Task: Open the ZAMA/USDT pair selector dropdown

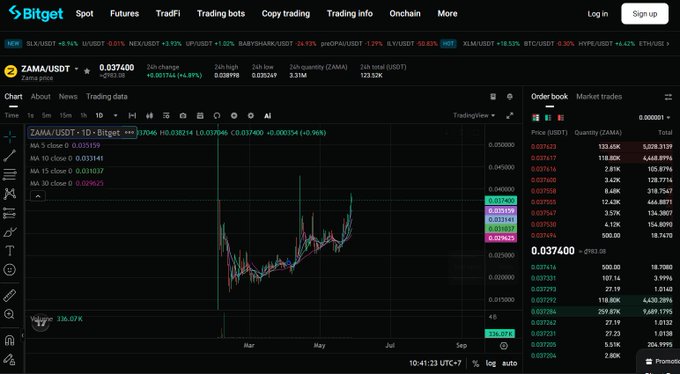Action: [77, 69]
